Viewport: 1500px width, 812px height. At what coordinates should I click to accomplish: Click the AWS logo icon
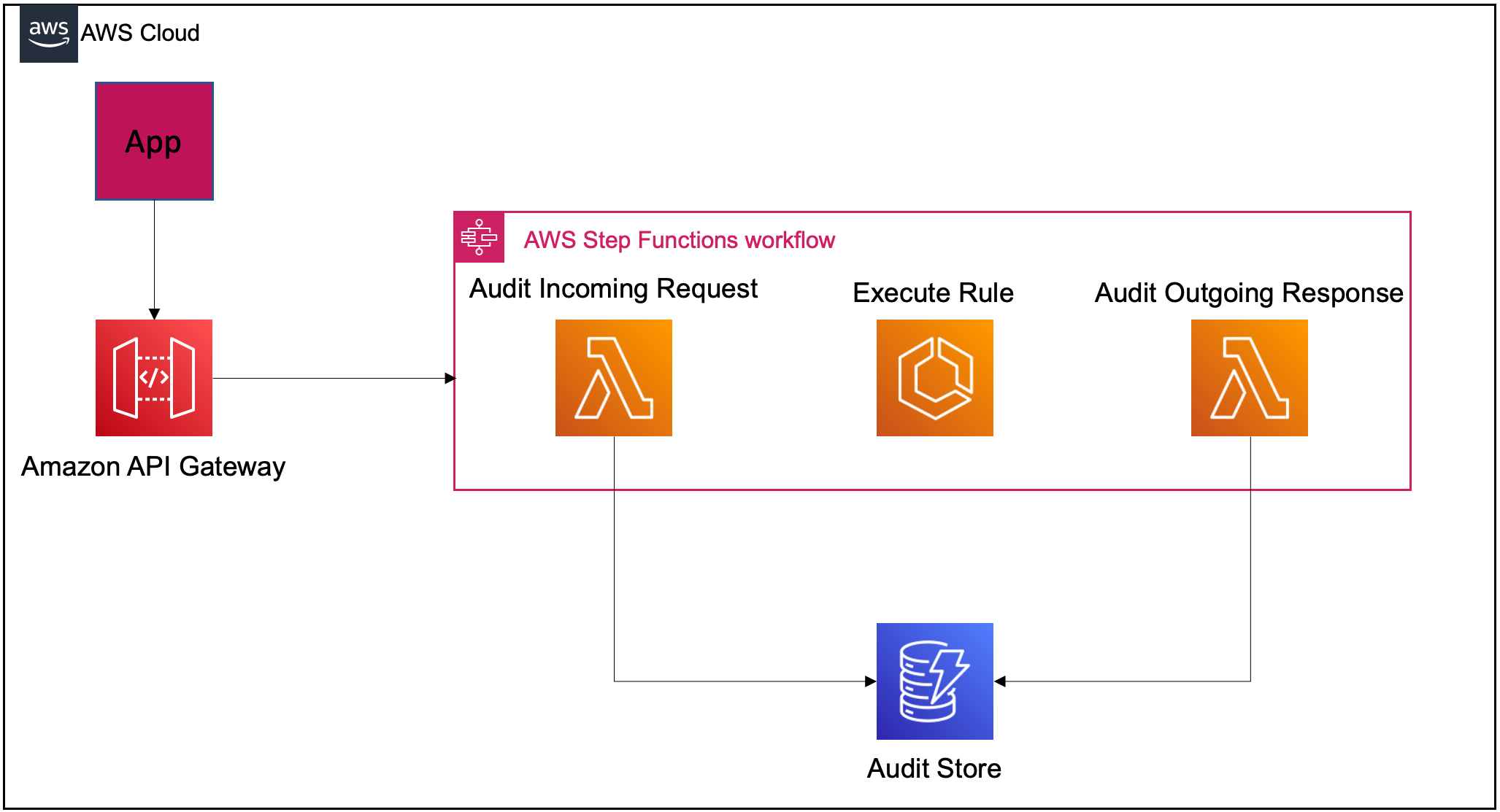[x=48, y=34]
